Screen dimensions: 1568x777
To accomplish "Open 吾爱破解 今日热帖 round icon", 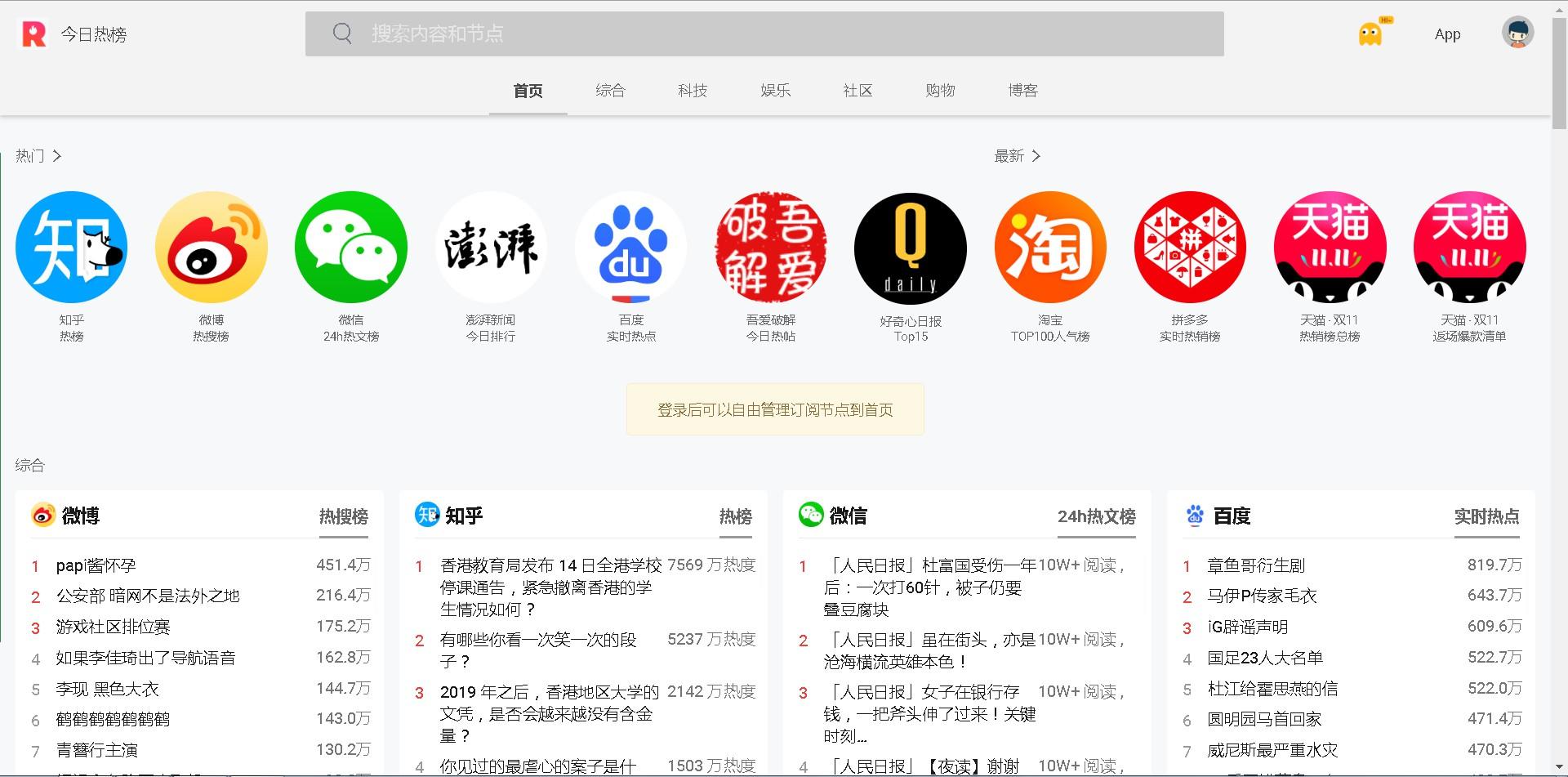I will point(771,248).
